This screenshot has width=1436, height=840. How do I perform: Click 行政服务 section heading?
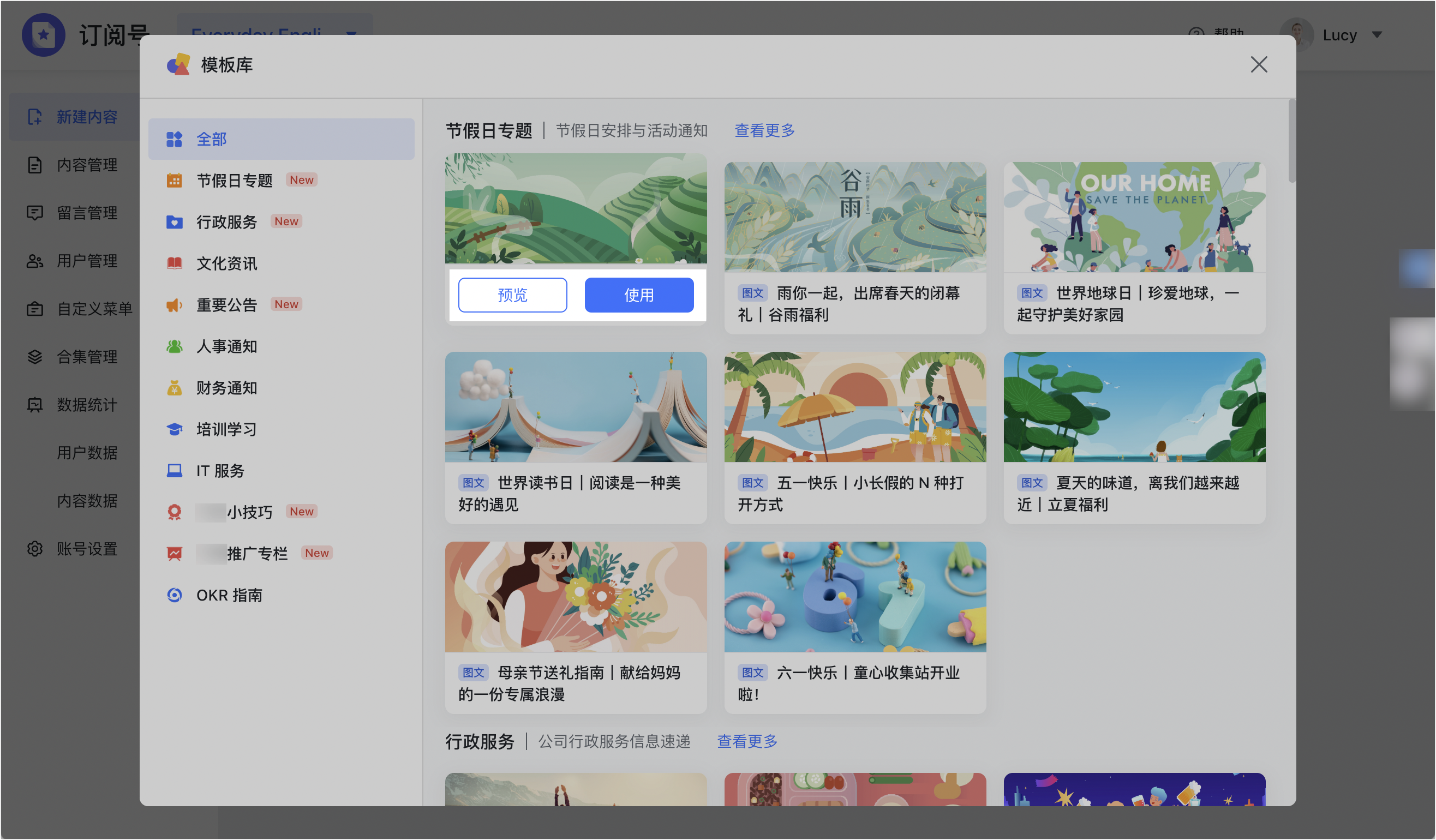coord(480,741)
